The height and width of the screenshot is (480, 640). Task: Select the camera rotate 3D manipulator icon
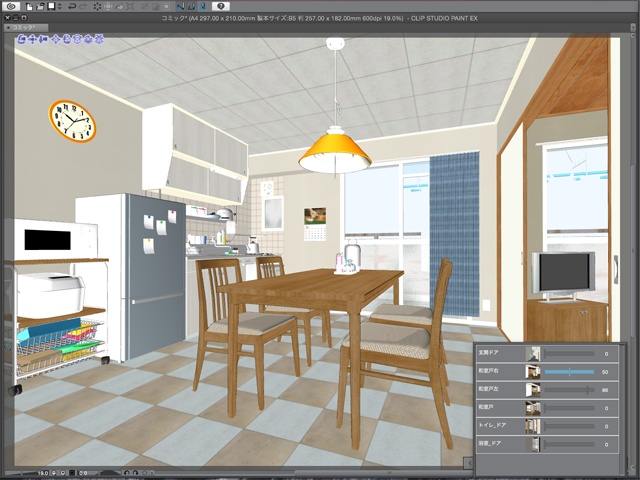(22, 39)
